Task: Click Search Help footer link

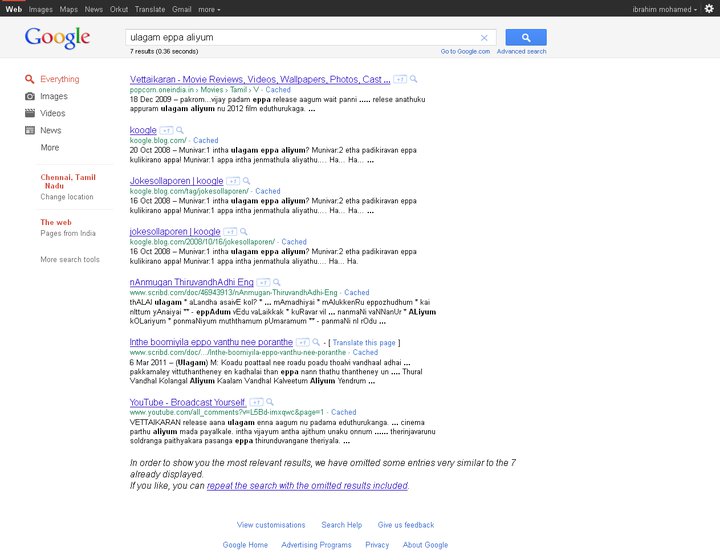Action: coord(342,525)
